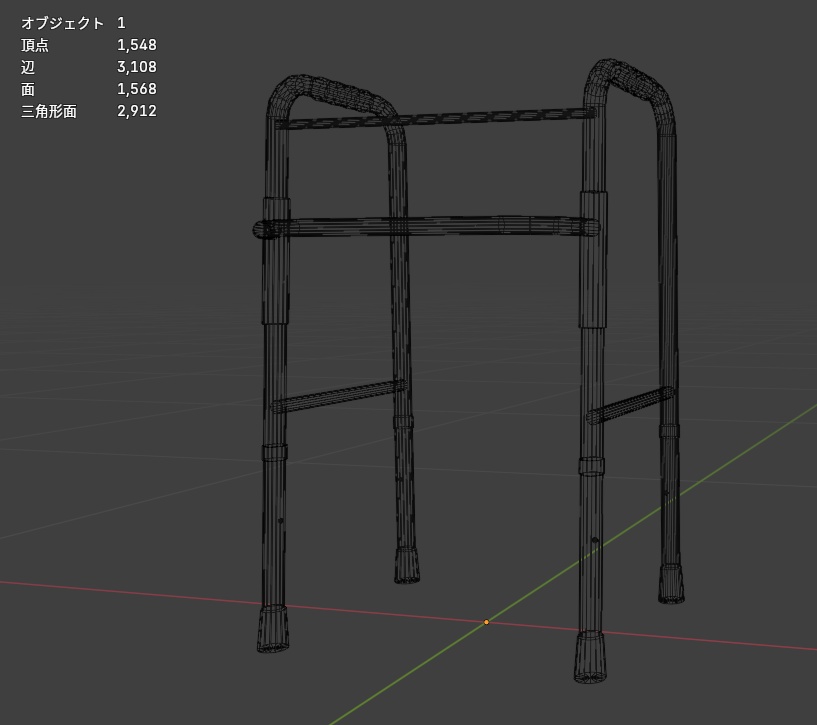Click the right side lower brace bar

click(x=630, y=405)
